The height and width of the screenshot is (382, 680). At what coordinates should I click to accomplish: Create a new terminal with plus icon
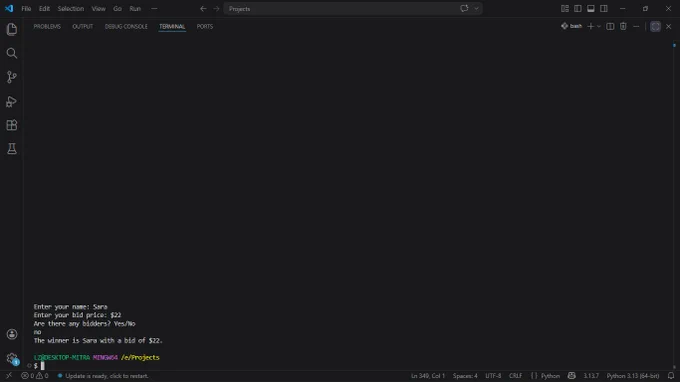point(590,26)
